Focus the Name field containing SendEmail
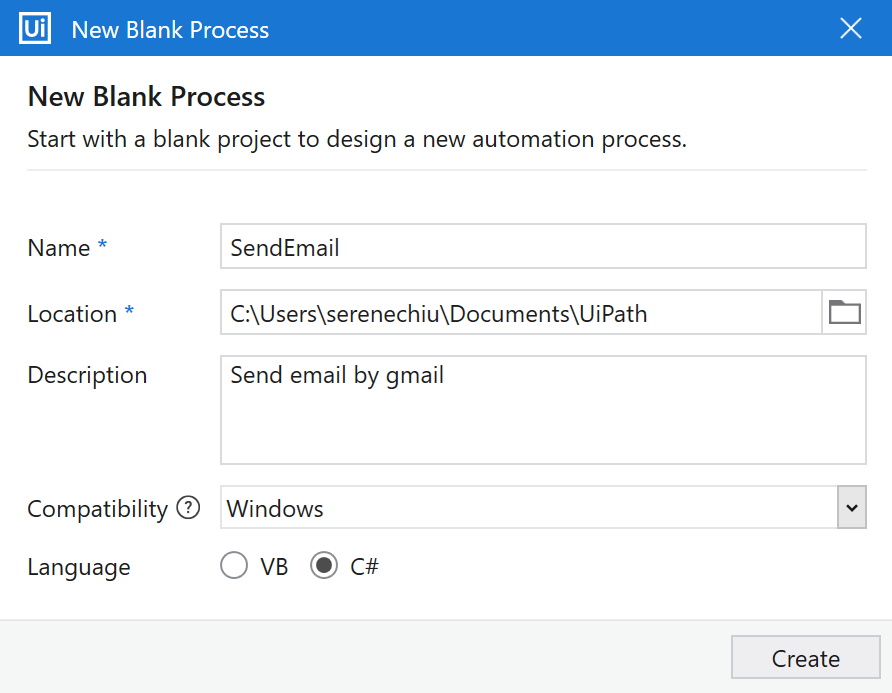The width and height of the screenshot is (892, 693). coord(543,247)
